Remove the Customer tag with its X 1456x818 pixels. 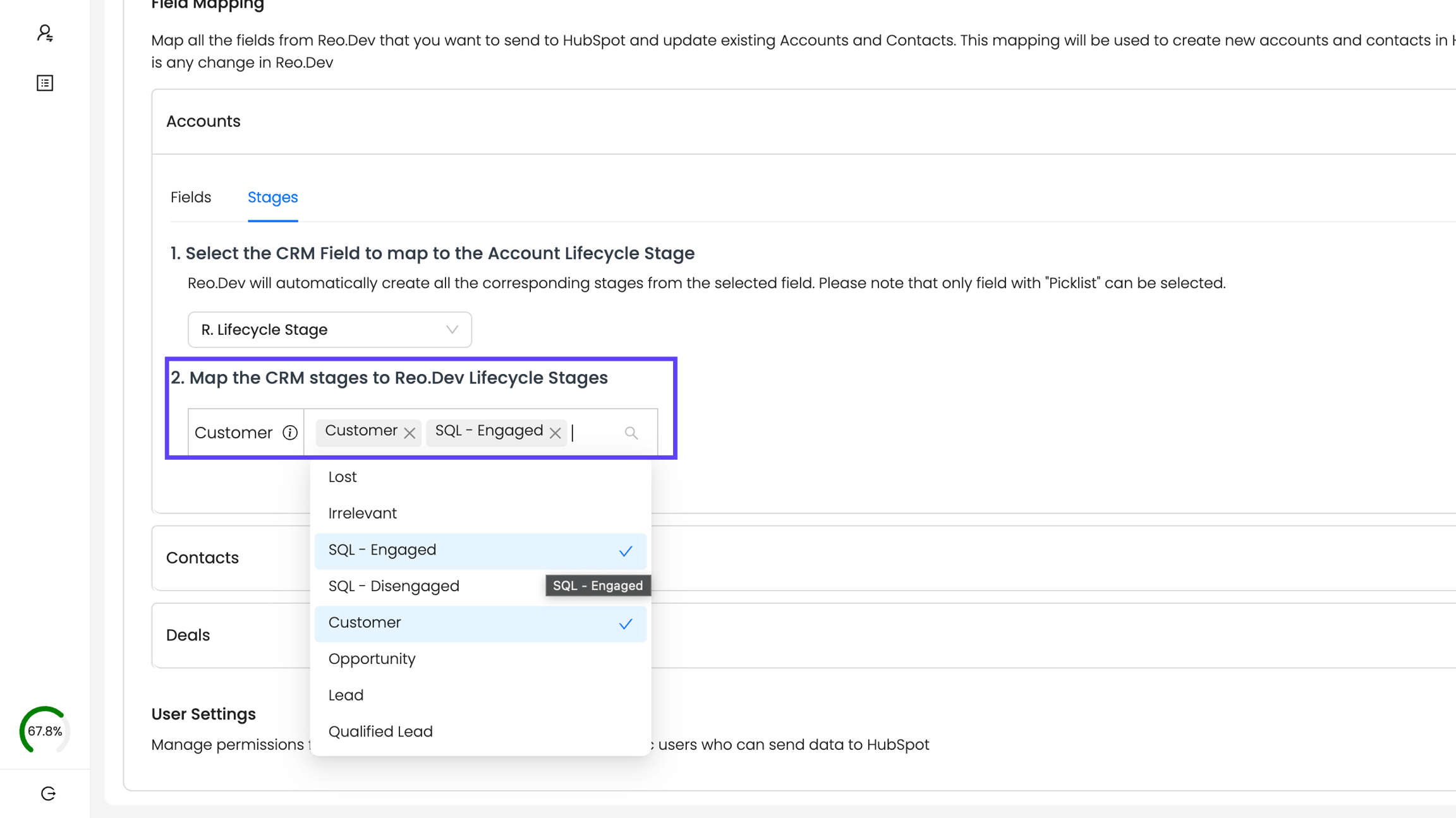pos(409,433)
